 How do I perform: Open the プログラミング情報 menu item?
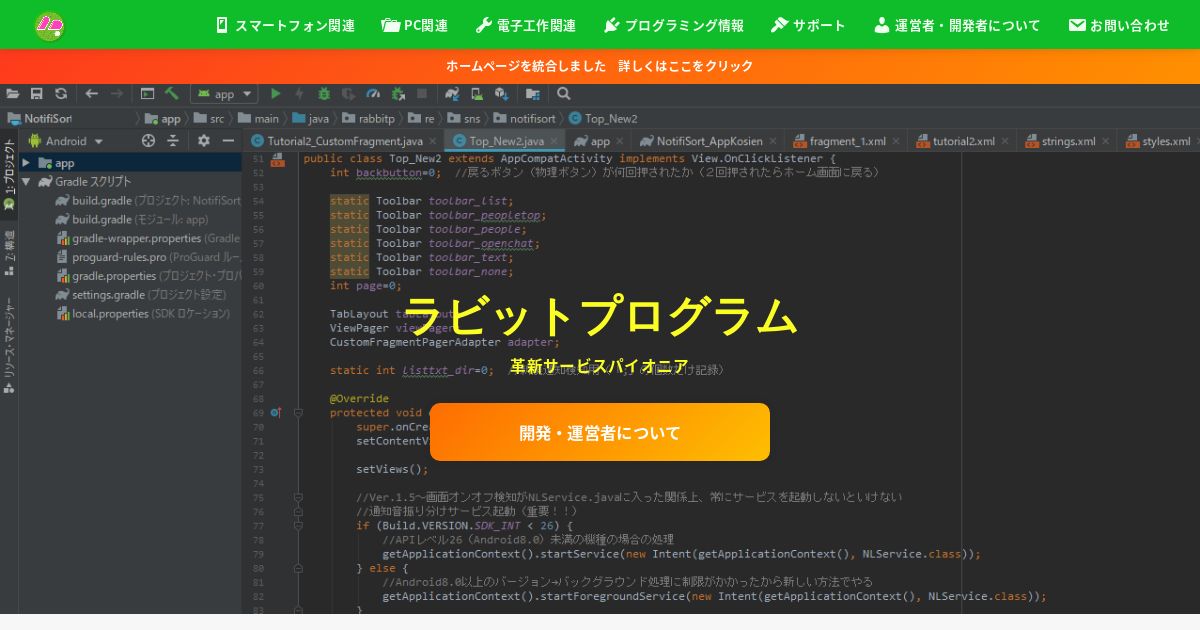[x=673, y=25]
